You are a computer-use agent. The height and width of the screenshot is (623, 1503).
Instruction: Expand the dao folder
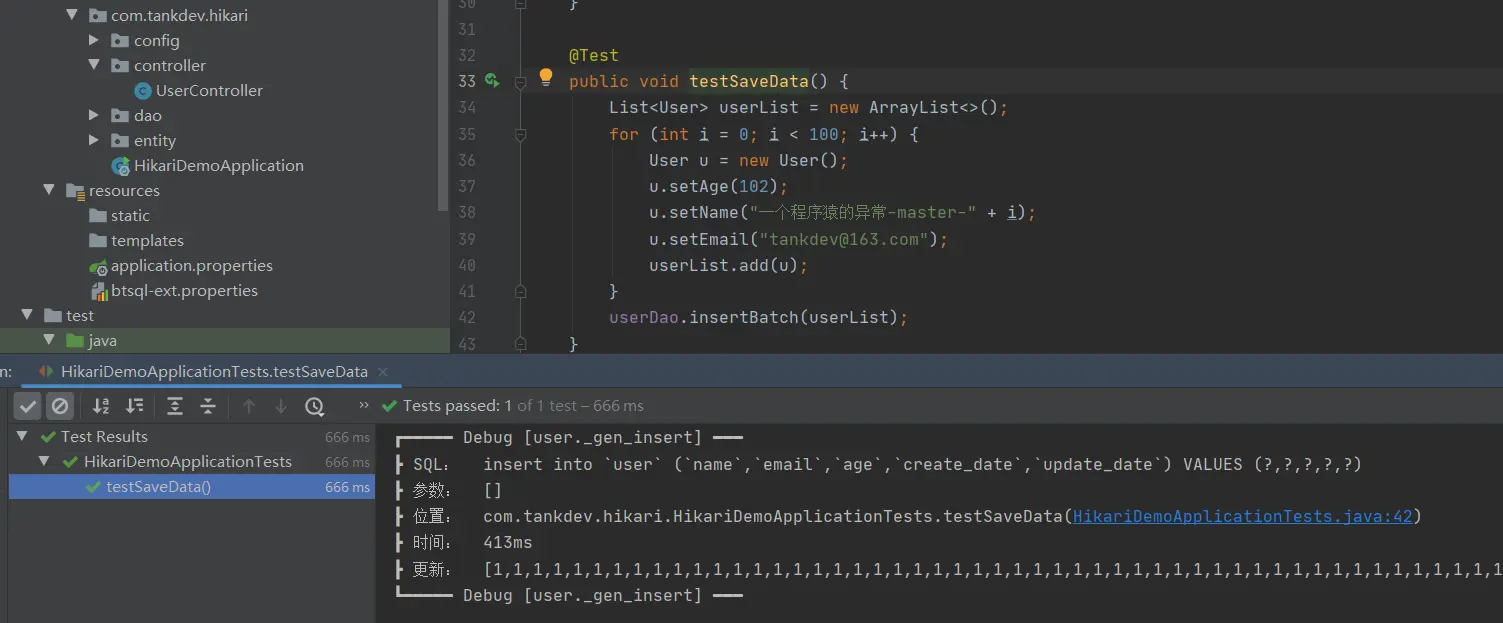(x=93, y=115)
